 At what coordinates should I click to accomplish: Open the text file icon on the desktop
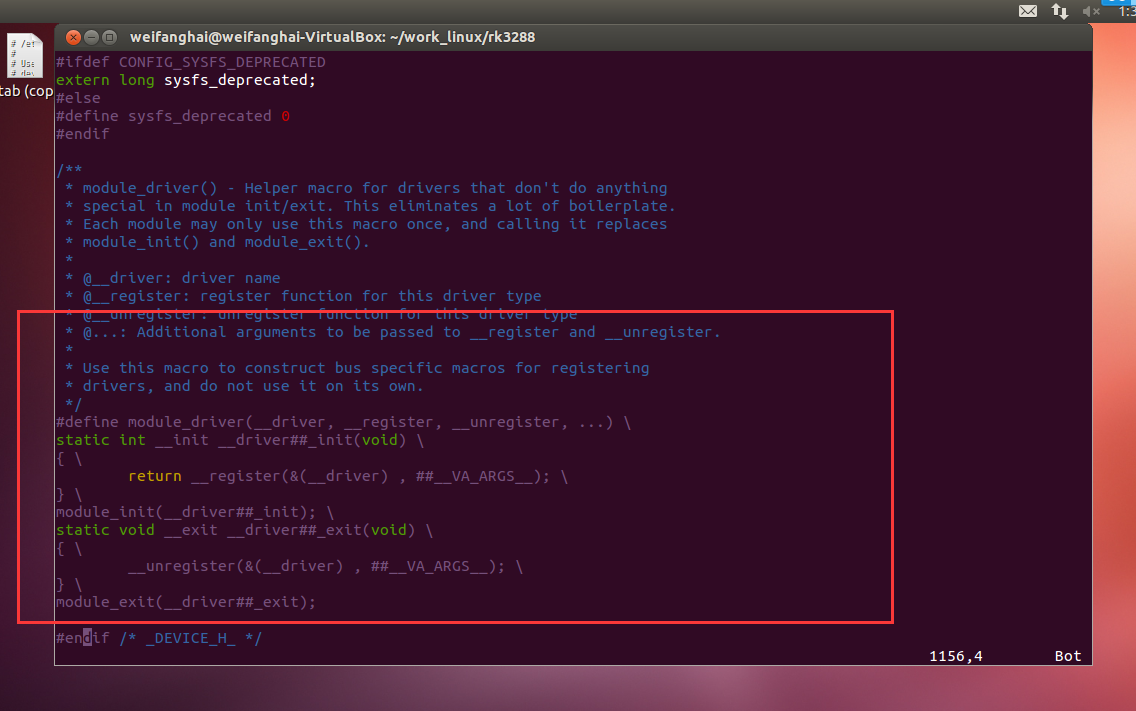(x=23, y=57)
